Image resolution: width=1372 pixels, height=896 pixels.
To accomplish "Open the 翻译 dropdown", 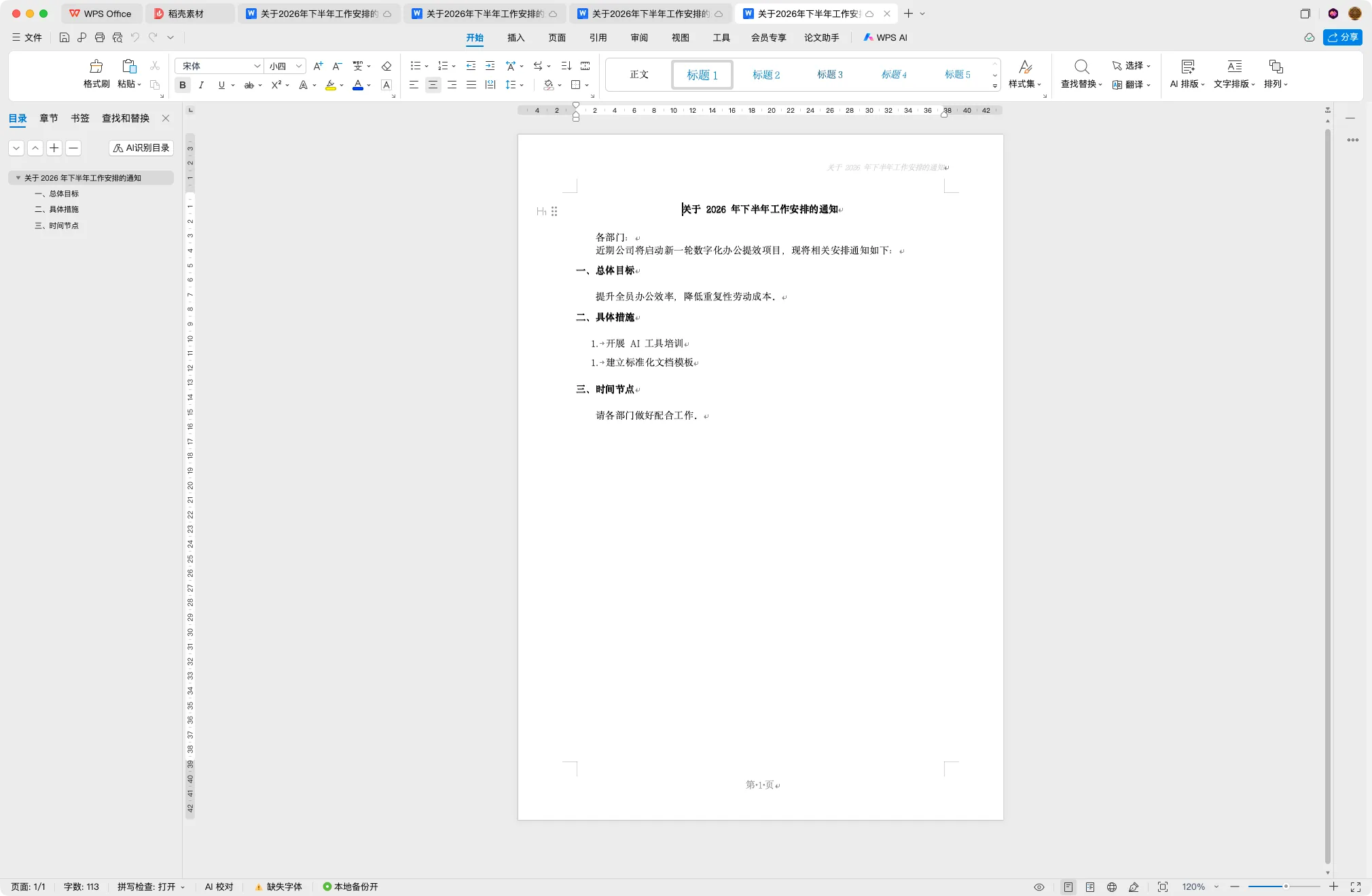I will [x=1131, y=85].
